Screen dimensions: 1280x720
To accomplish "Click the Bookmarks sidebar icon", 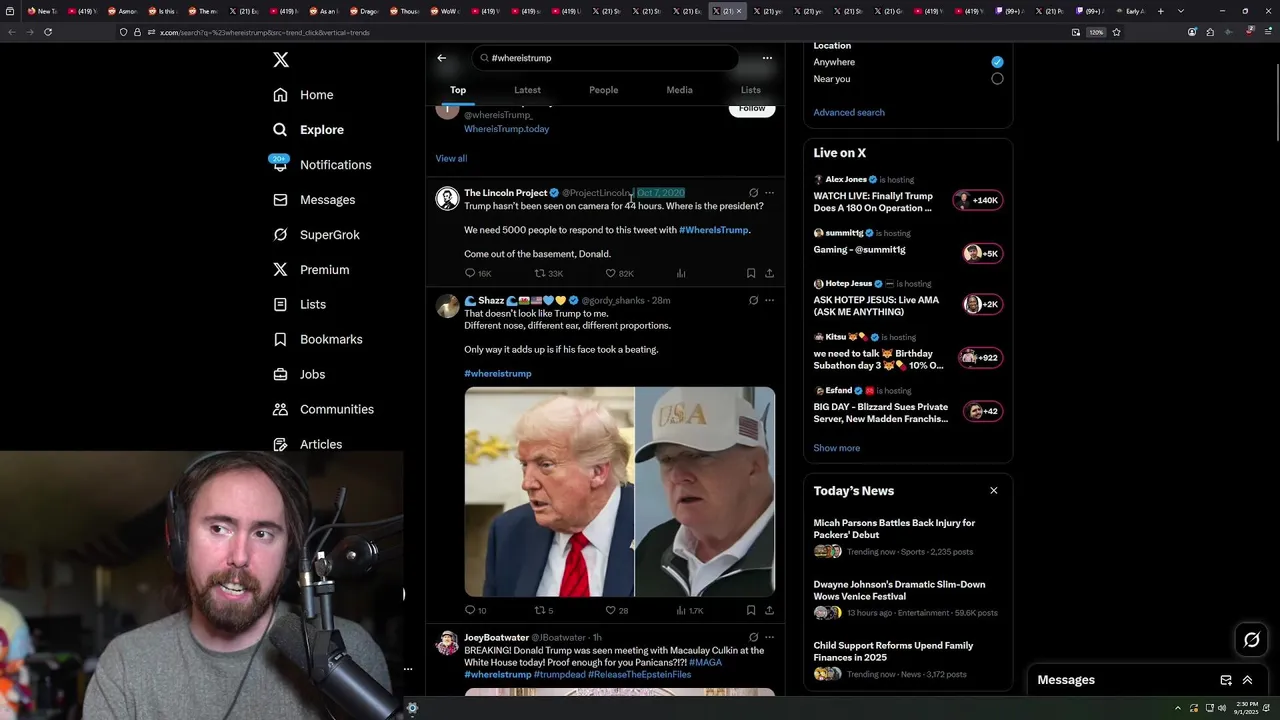I will click(280, 339).
